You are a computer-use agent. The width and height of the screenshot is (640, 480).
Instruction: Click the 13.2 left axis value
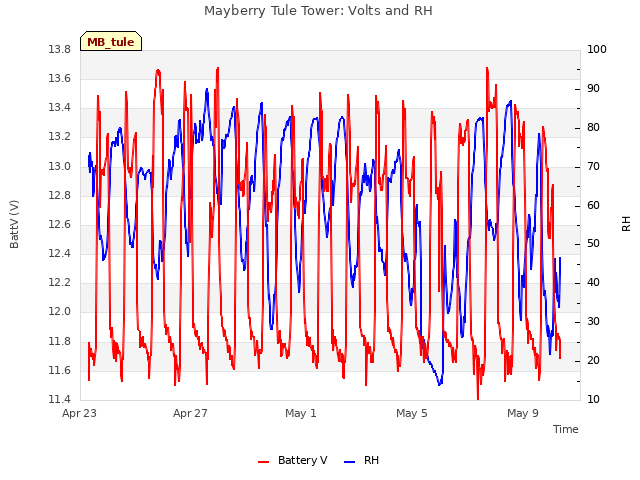(60, 137)
